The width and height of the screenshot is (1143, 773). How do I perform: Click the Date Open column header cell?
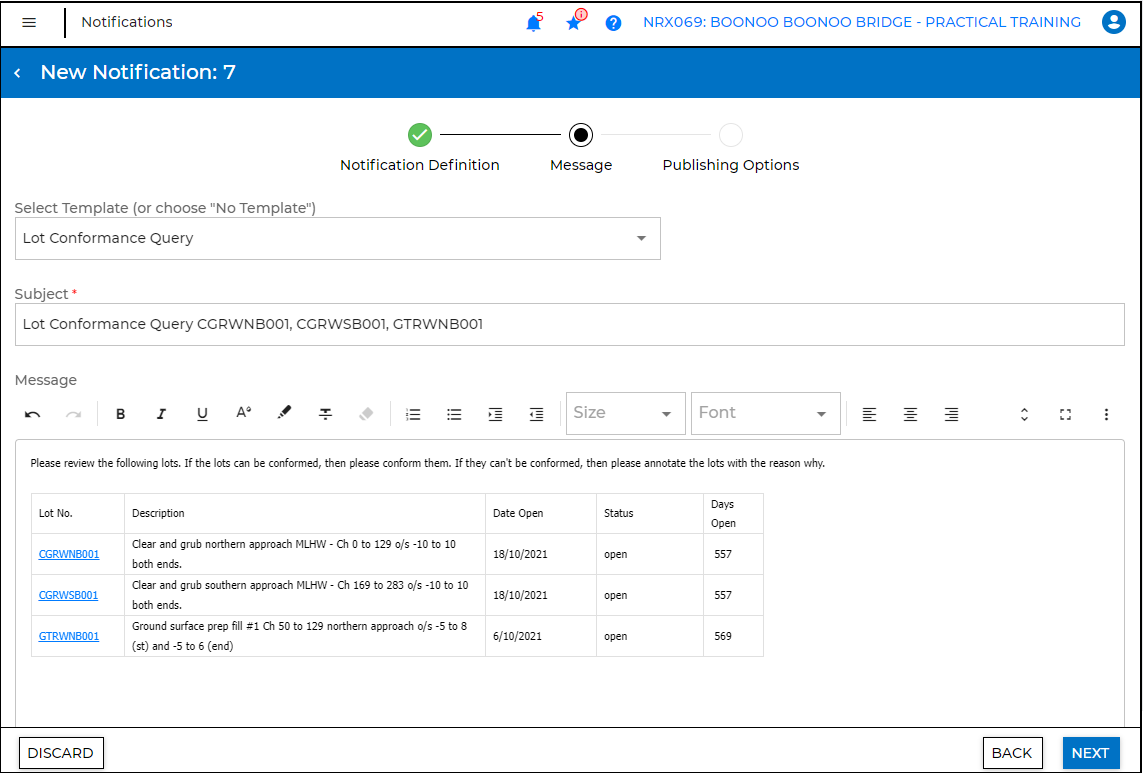coord(541,513)
